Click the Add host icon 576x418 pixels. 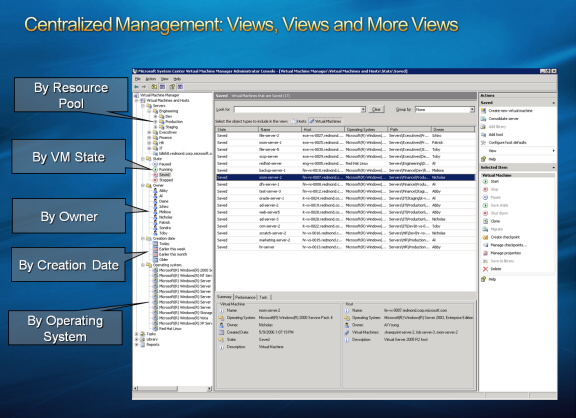point(484,134)
